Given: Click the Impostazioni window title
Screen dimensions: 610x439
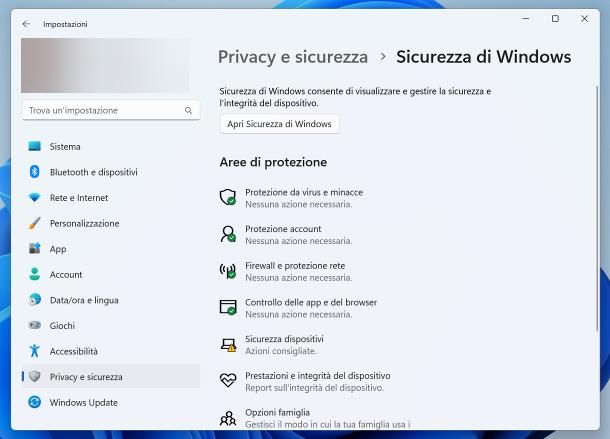Looking at the screenshot, I should pyautogui.click(x=65, y=24).
